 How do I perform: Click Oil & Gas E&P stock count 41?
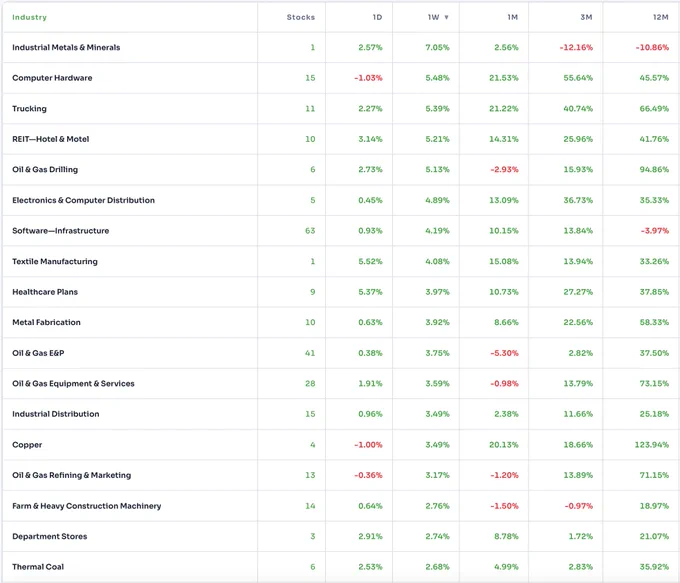tap(310, 353)
